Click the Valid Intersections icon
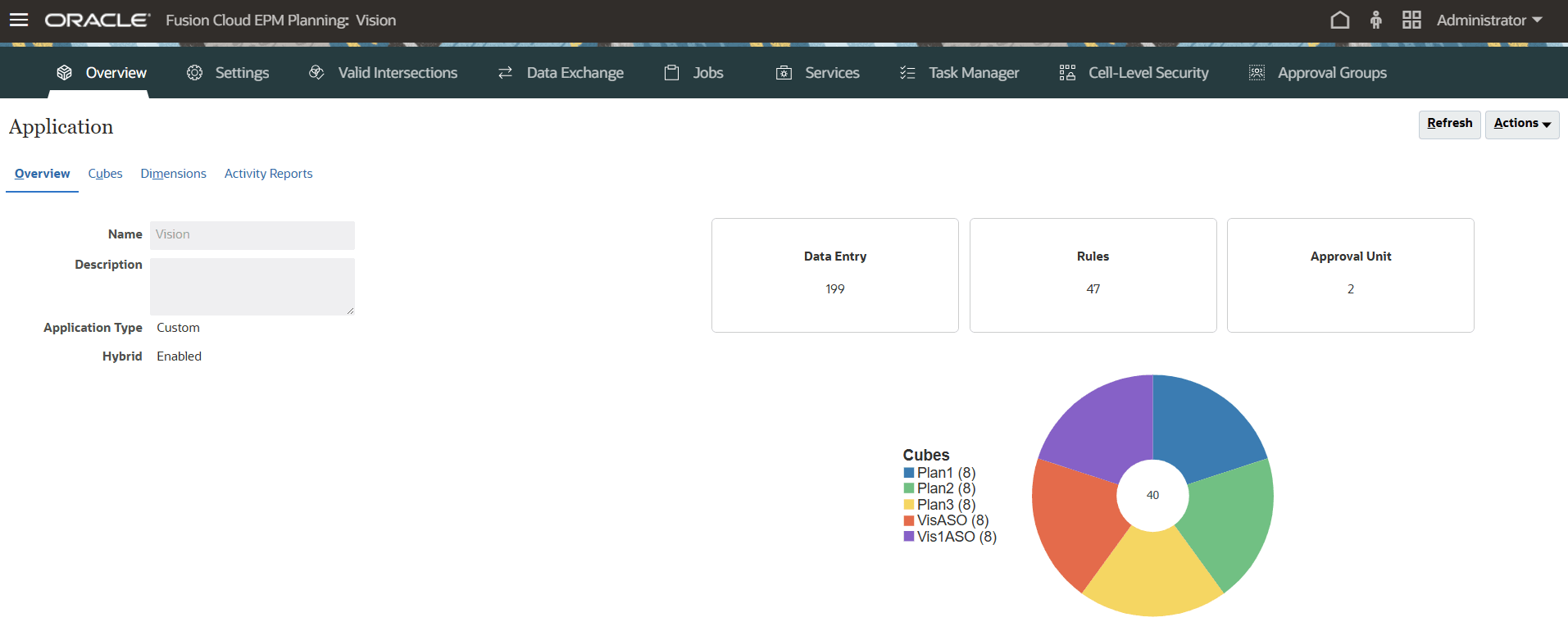The width and height of the screenshot is (1568, 640). click(x=316, y=73)
